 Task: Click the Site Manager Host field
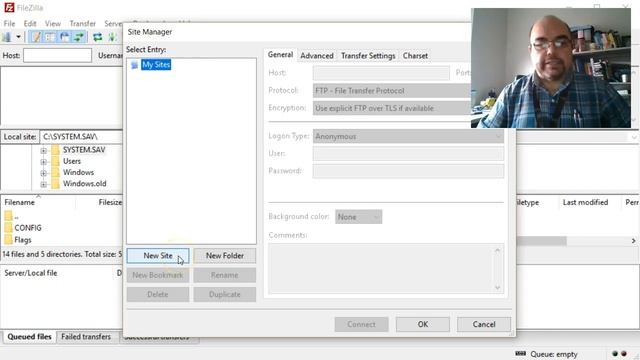[381, 73]
